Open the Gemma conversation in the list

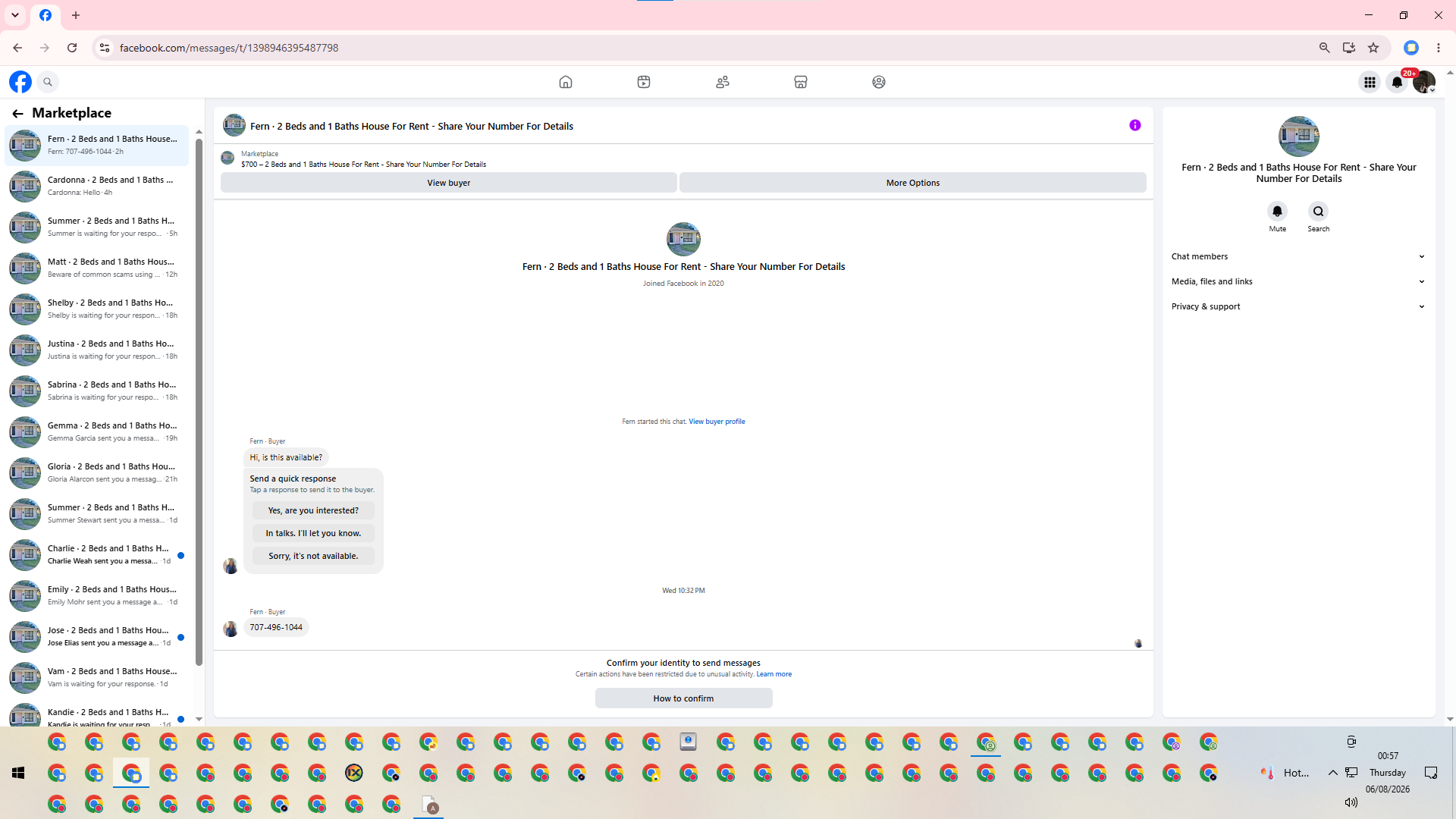tap(97, 432)
